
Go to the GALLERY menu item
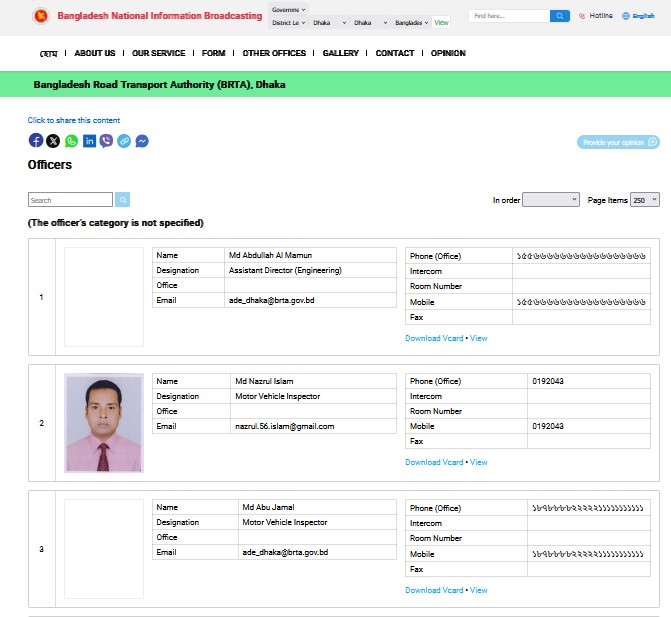[341, 53]
